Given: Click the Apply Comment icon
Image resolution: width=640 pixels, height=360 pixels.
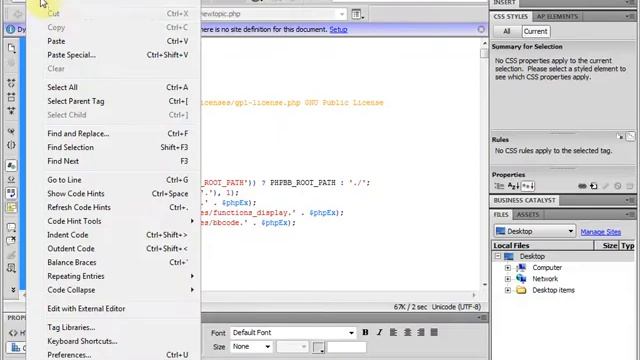Looking at the screenshot, I should (11, 227).
